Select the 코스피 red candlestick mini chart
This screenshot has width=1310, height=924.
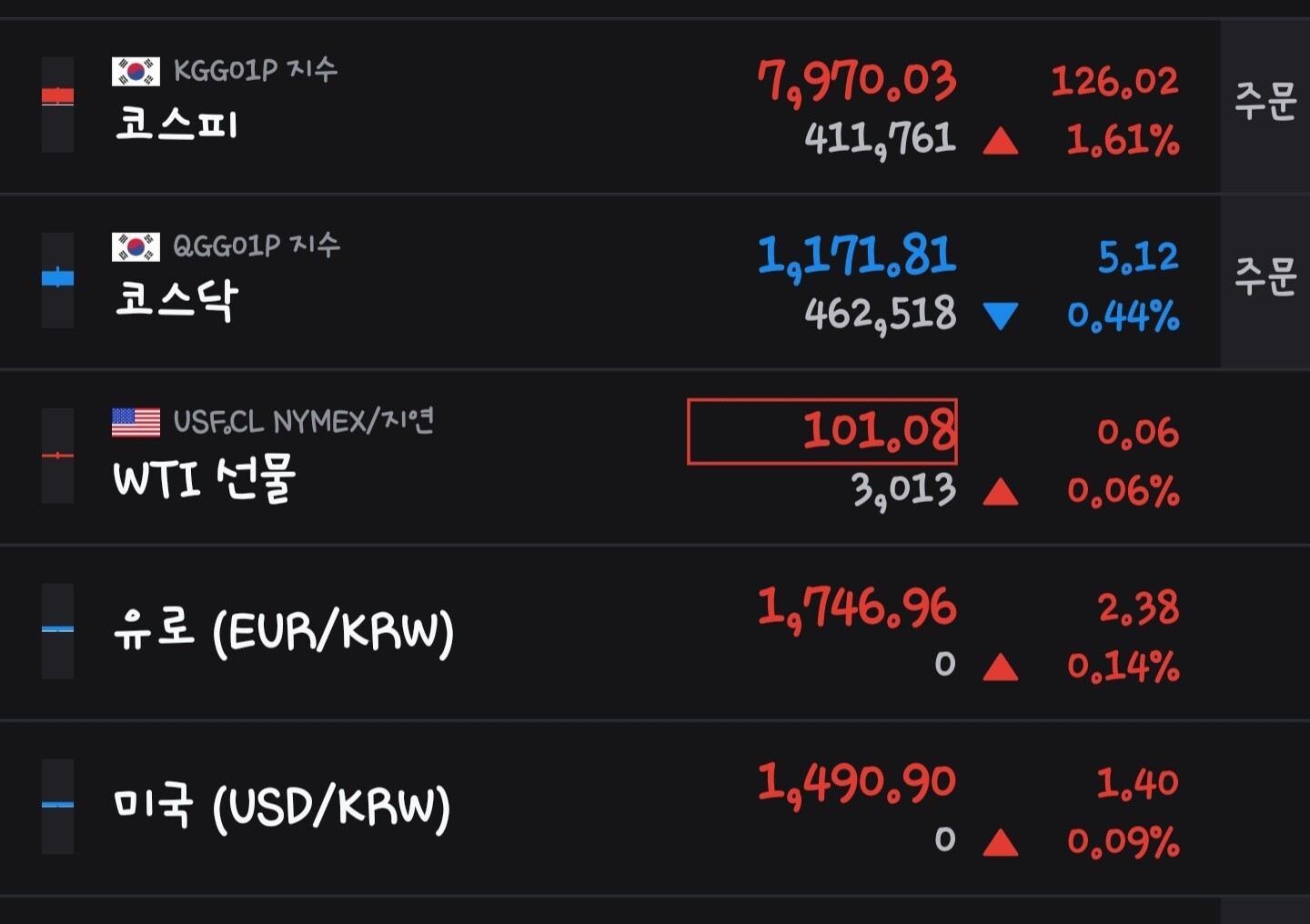point(58,105)
